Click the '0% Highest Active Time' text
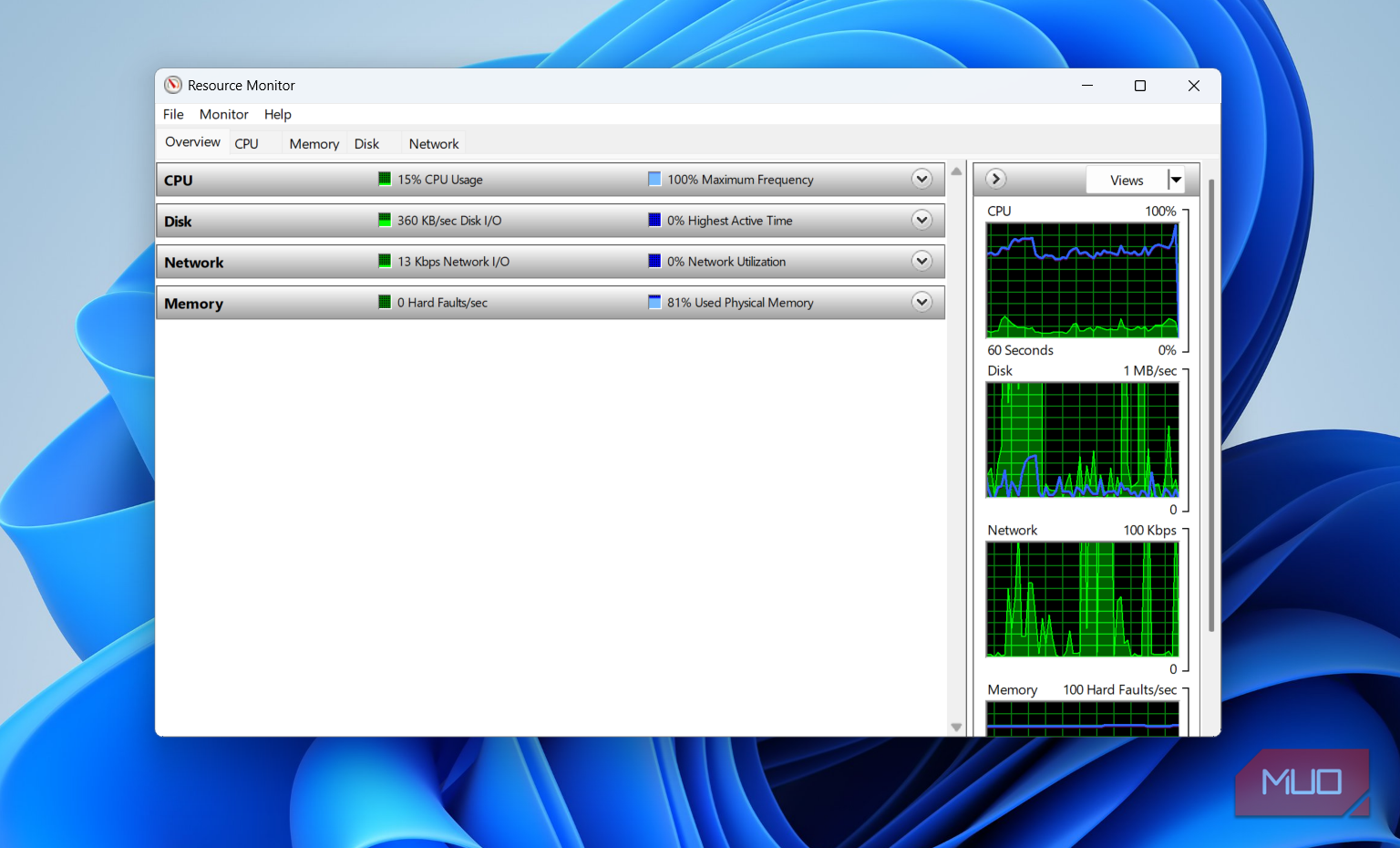Viewport: 1400px width, 848px height. click(x=730, y=221)
